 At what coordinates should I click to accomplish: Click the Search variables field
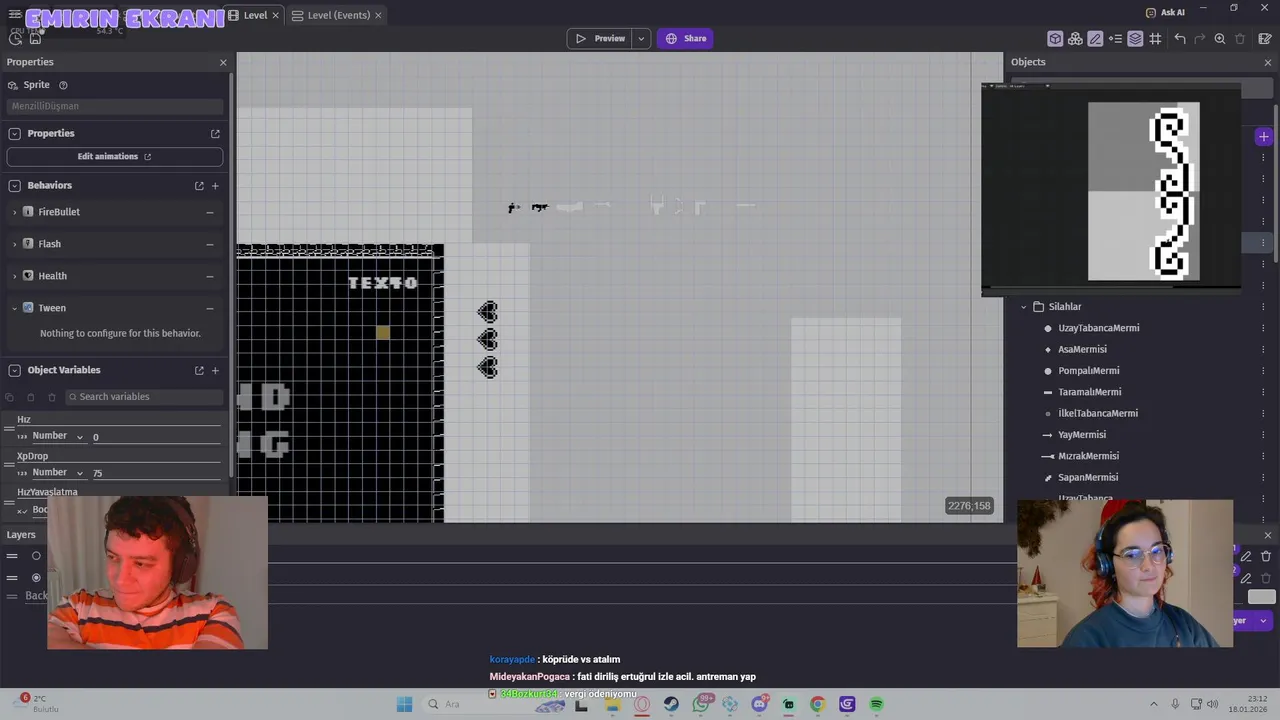point(144,397)
